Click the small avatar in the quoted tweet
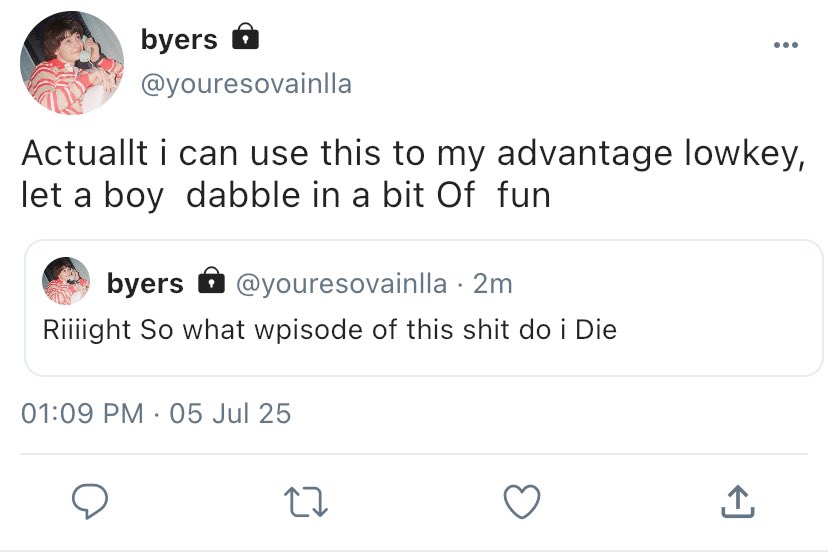Viewport: 828px width, 556px height. pyautogui.click(x=66, y=281)
